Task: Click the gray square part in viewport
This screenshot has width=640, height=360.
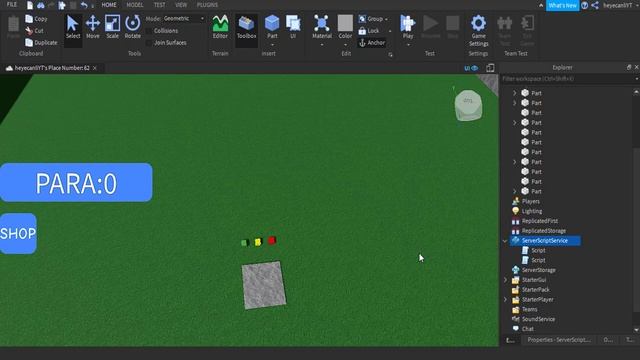Action: (264, 285)
